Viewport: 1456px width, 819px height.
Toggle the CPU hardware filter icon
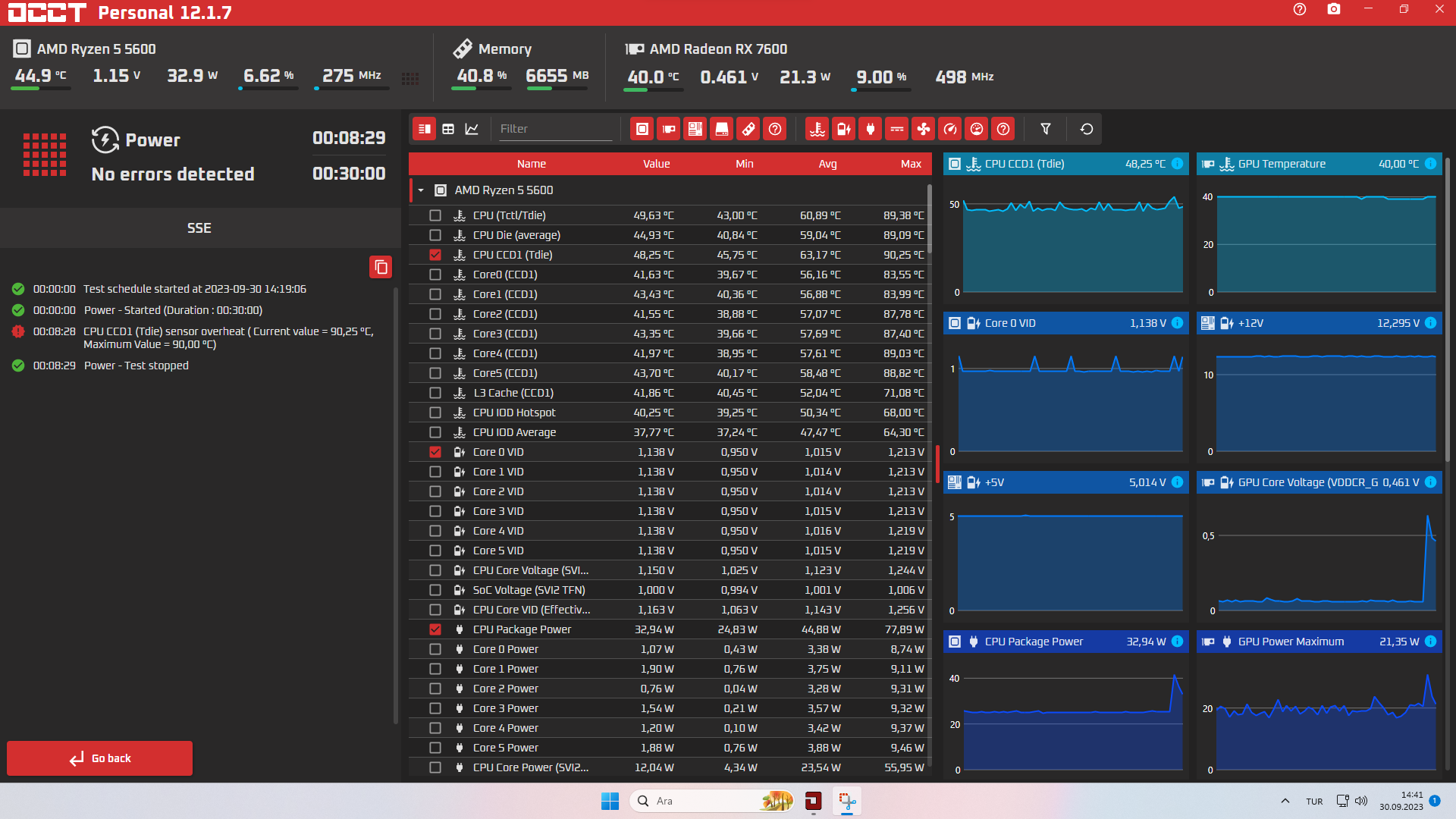(642, 129)
